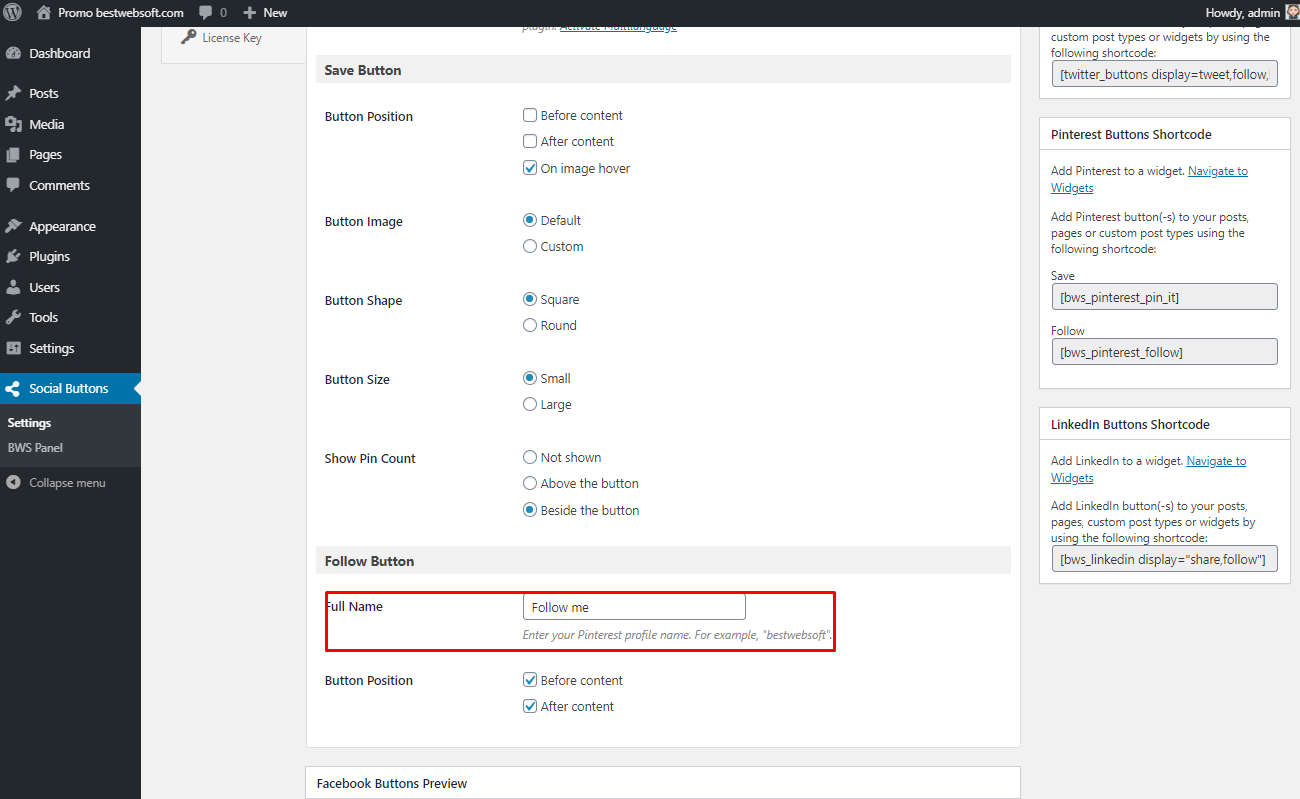Open Tools menu item

[70, 318]
